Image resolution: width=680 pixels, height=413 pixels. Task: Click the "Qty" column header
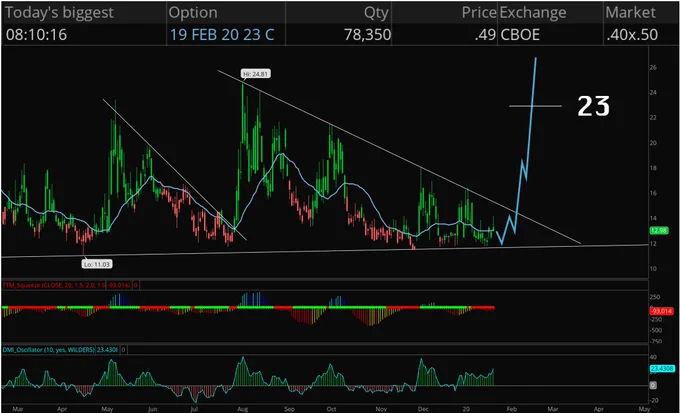coord(376,12)
